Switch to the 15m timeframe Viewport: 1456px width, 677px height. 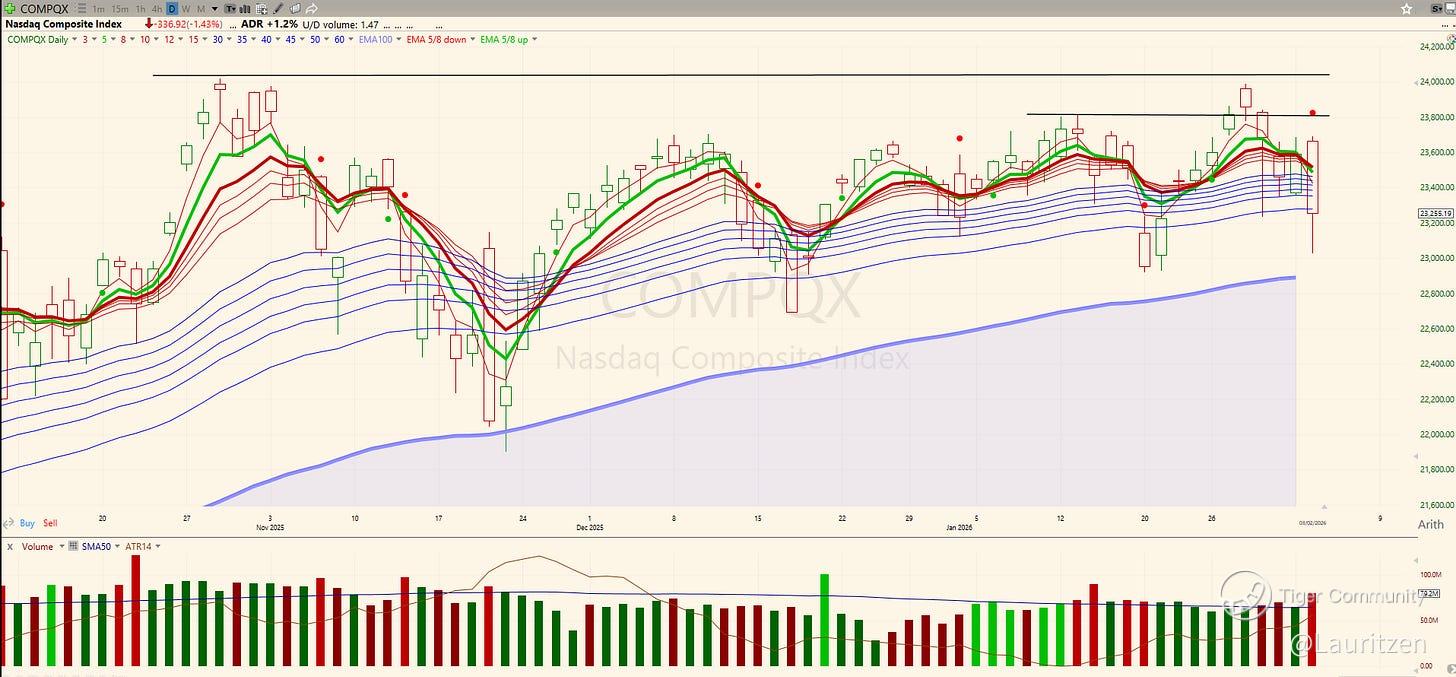[x=120, y=9]
